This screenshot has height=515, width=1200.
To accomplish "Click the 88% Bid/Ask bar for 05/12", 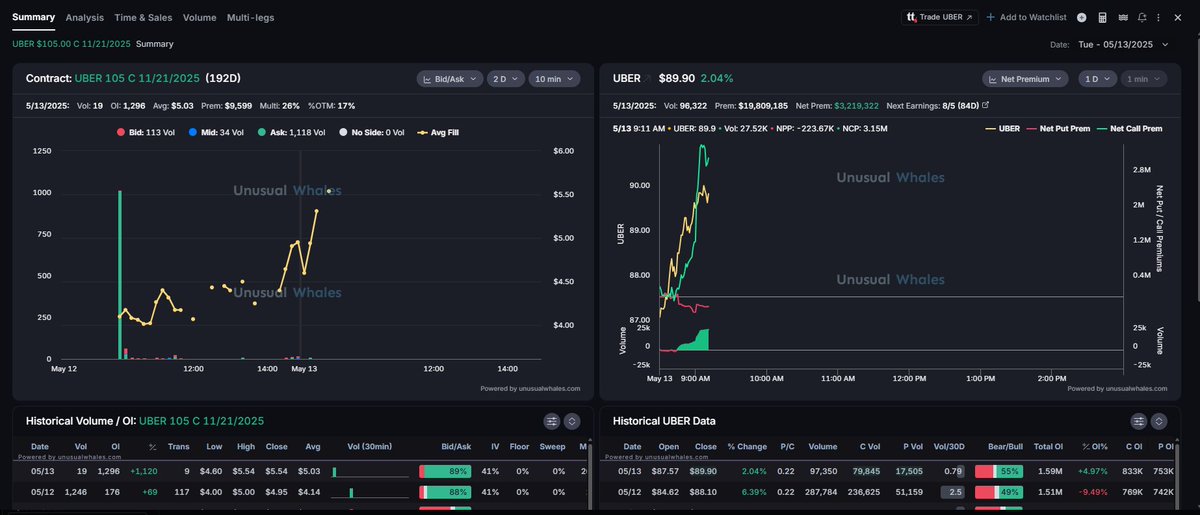I will [x=447, y=492].
